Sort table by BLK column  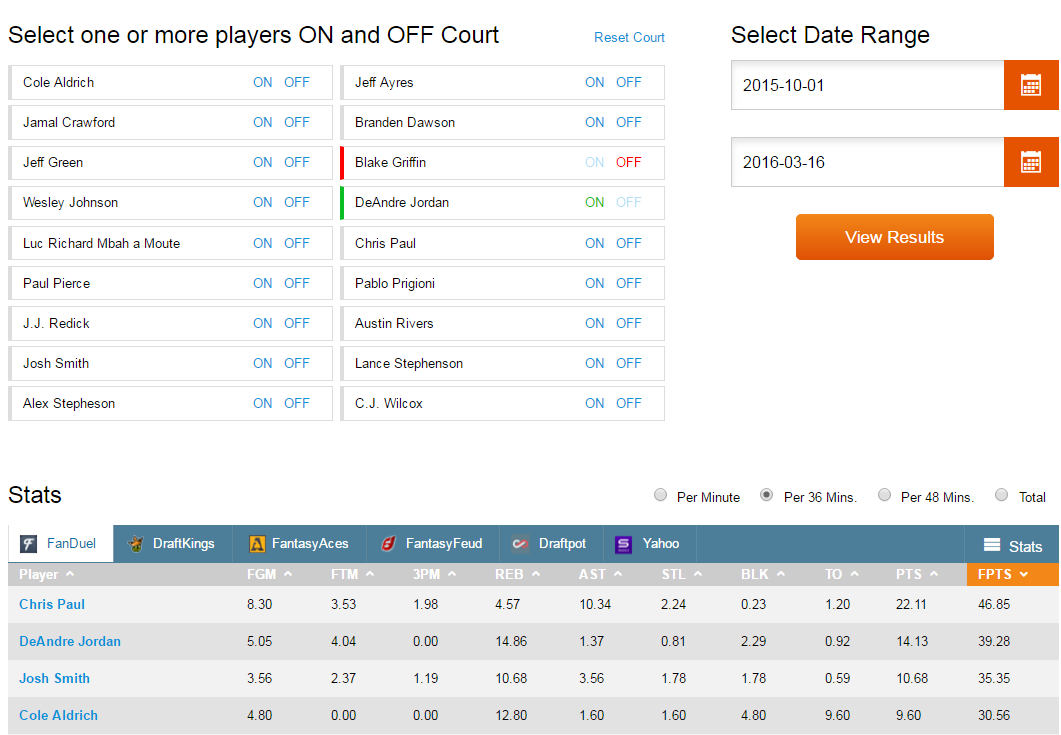[763, 574]
